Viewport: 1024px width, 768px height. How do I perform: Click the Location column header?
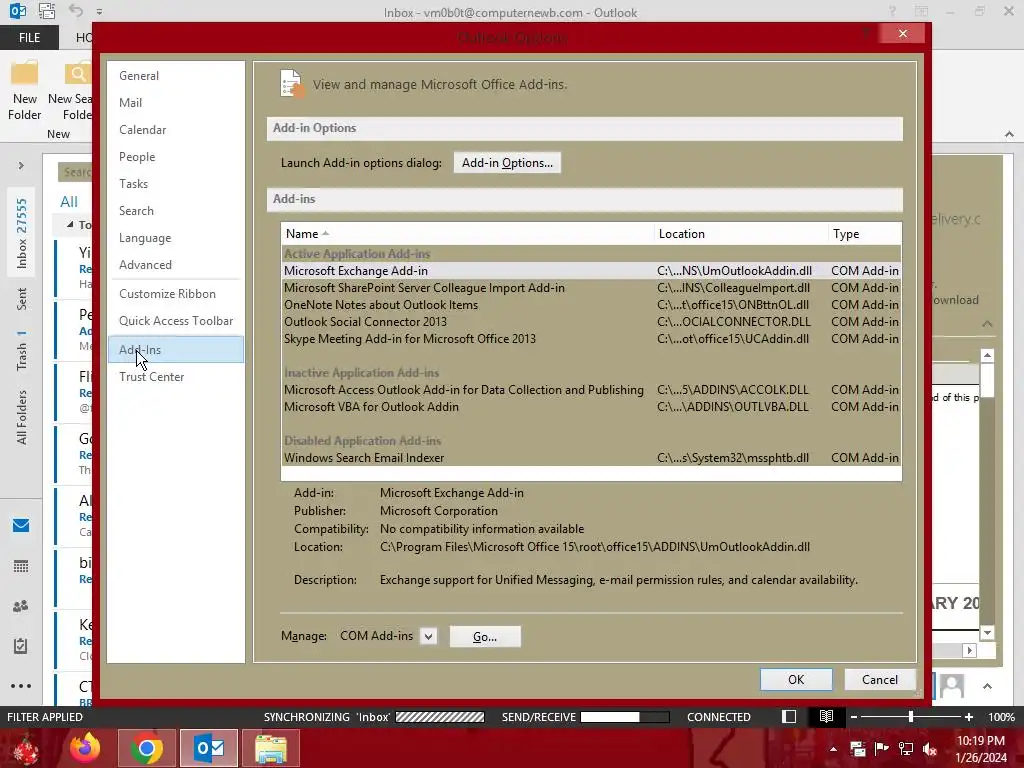(741, 234)
